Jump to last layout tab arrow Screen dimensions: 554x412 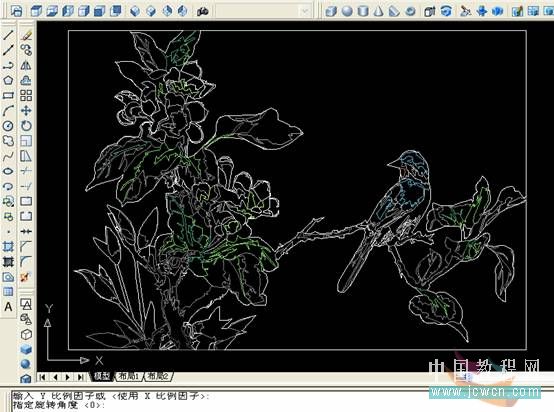tap(81, 377)
